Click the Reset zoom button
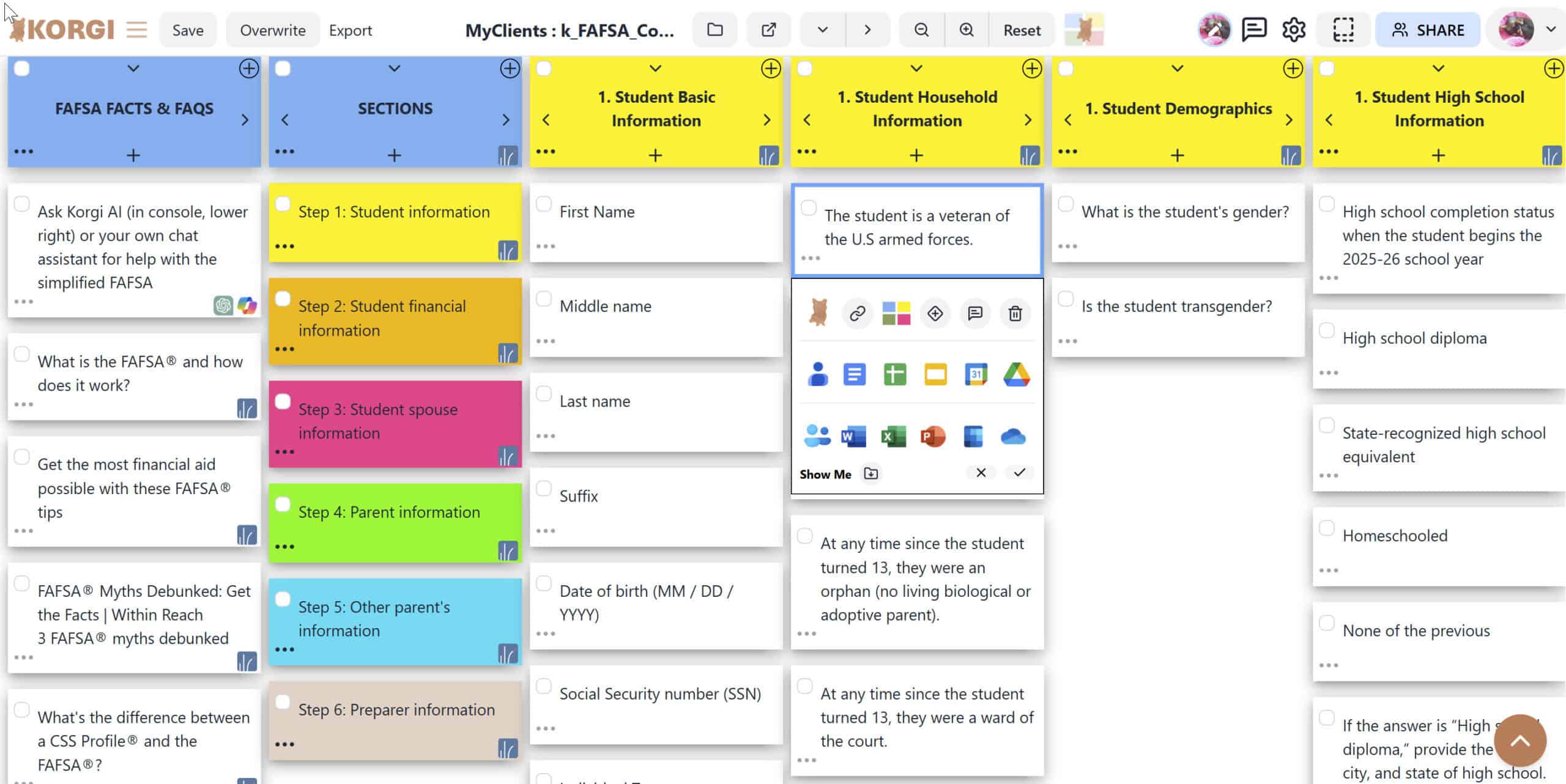 1022,30
